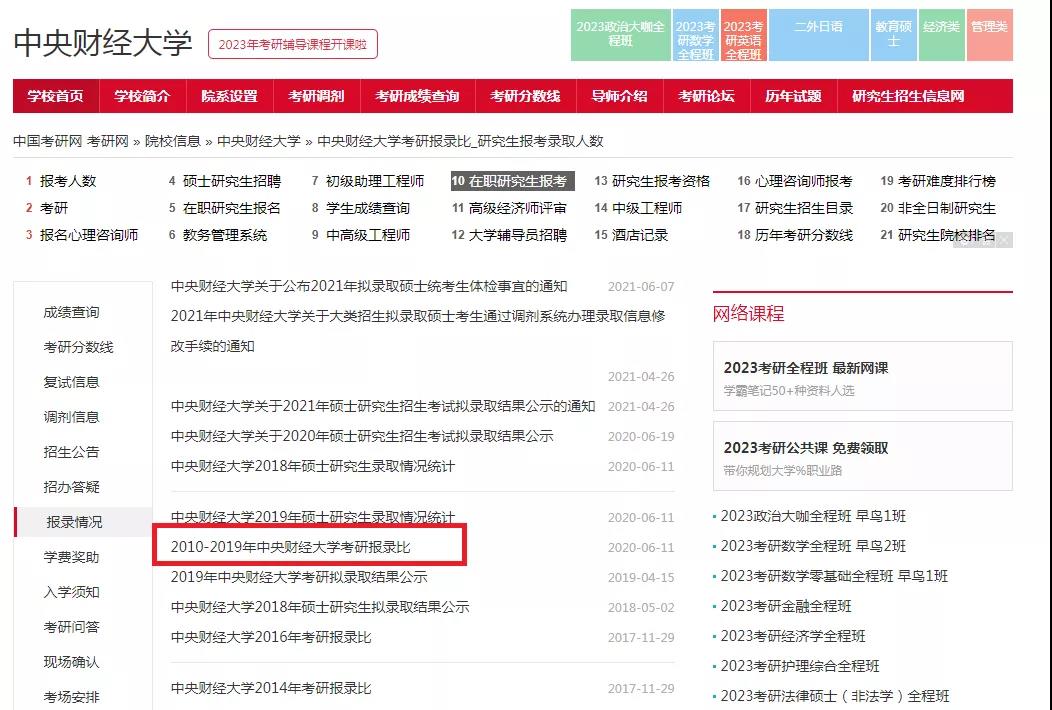Viewport: 1052px width, 710px height.
Task: Click the 考研难度排行榜 link
Action: (x=945, y=181)
